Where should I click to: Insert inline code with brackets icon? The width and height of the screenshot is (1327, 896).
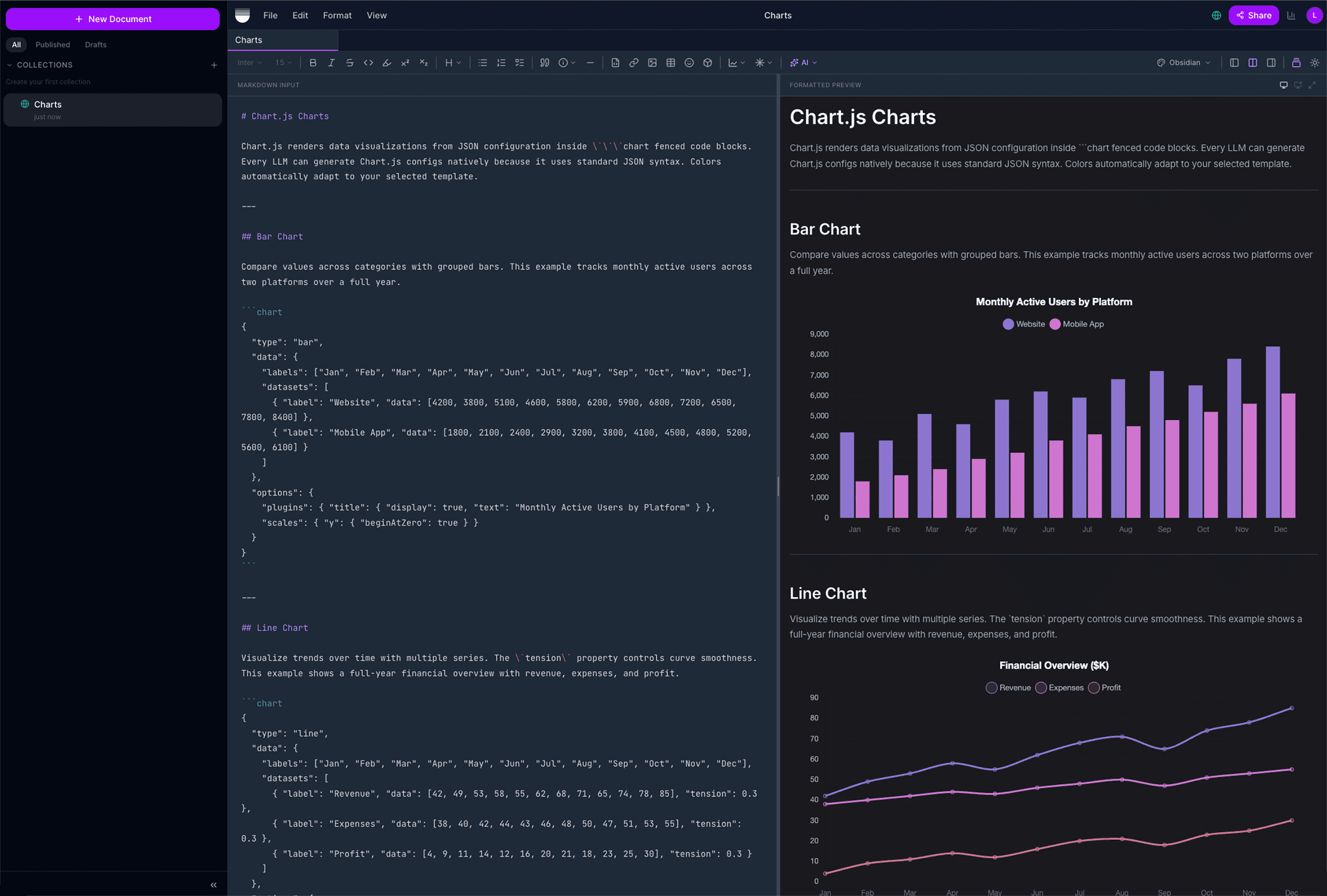pos(368,63)
